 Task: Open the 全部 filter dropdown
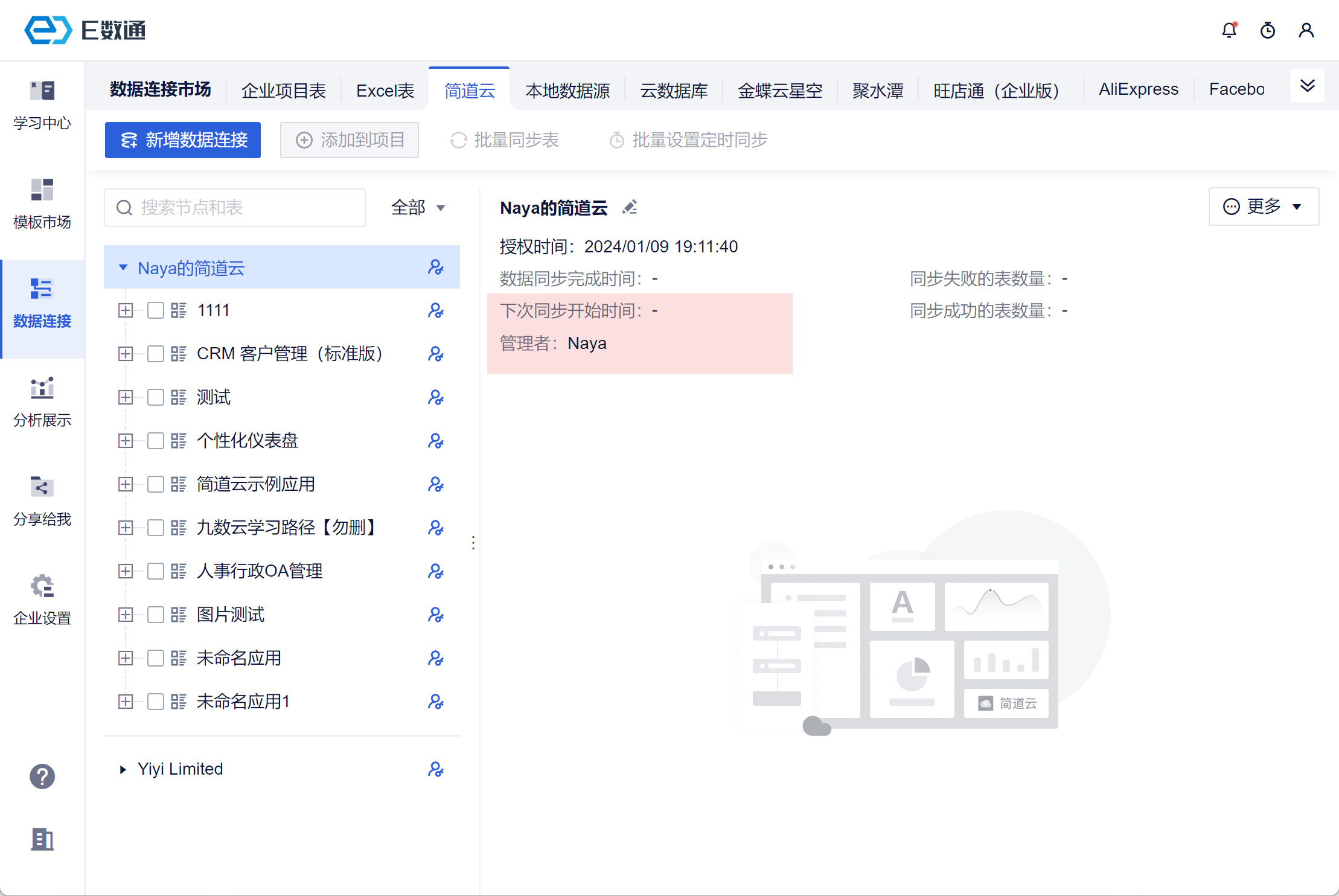418,208
